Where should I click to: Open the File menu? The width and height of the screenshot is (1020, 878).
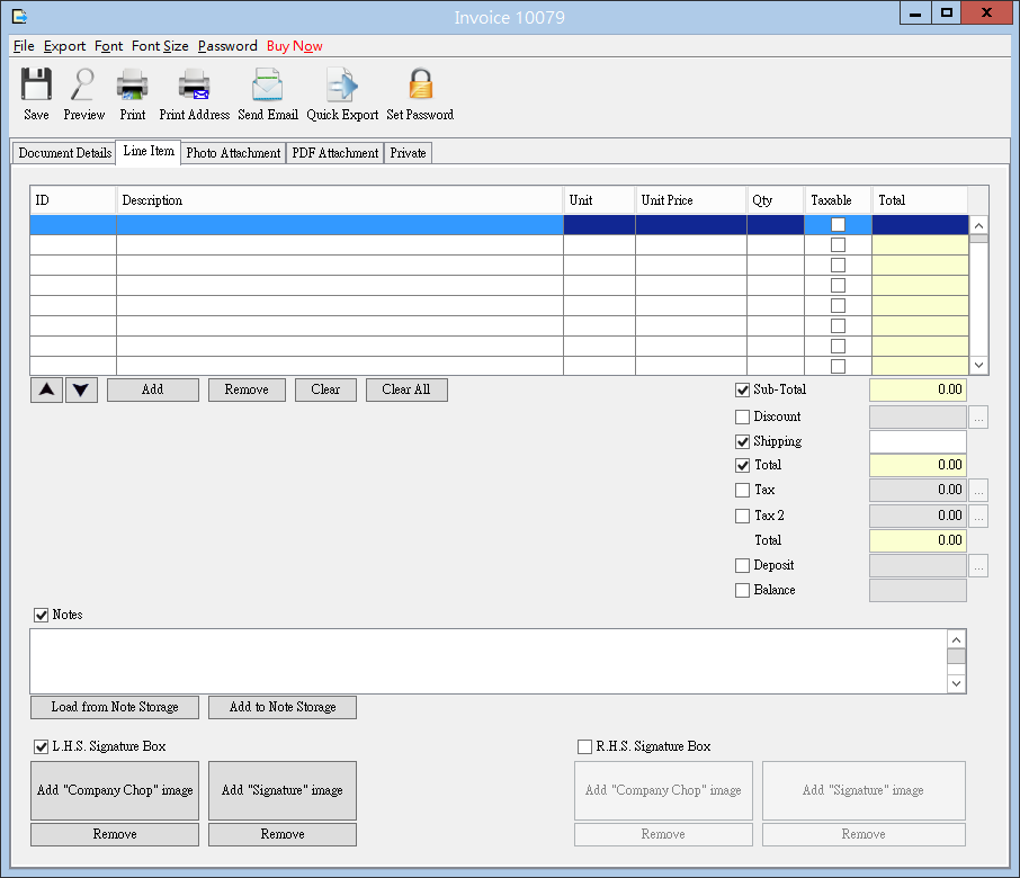[x=23, y=46]
